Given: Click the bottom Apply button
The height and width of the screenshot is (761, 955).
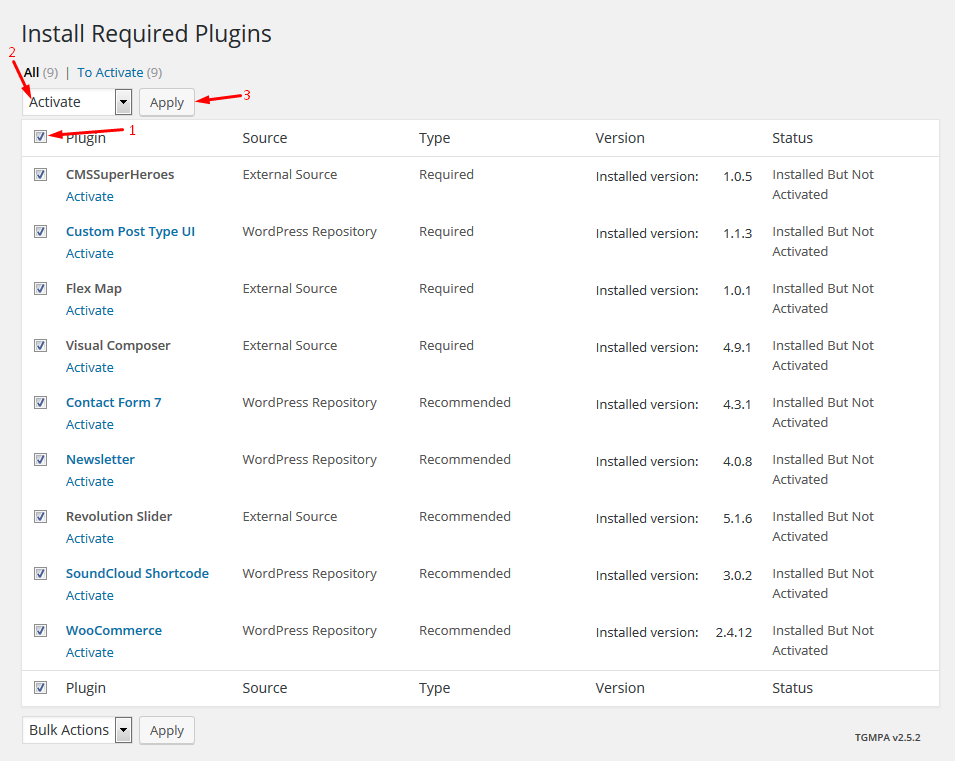Looking at the screenshot, I should (167, 731).
